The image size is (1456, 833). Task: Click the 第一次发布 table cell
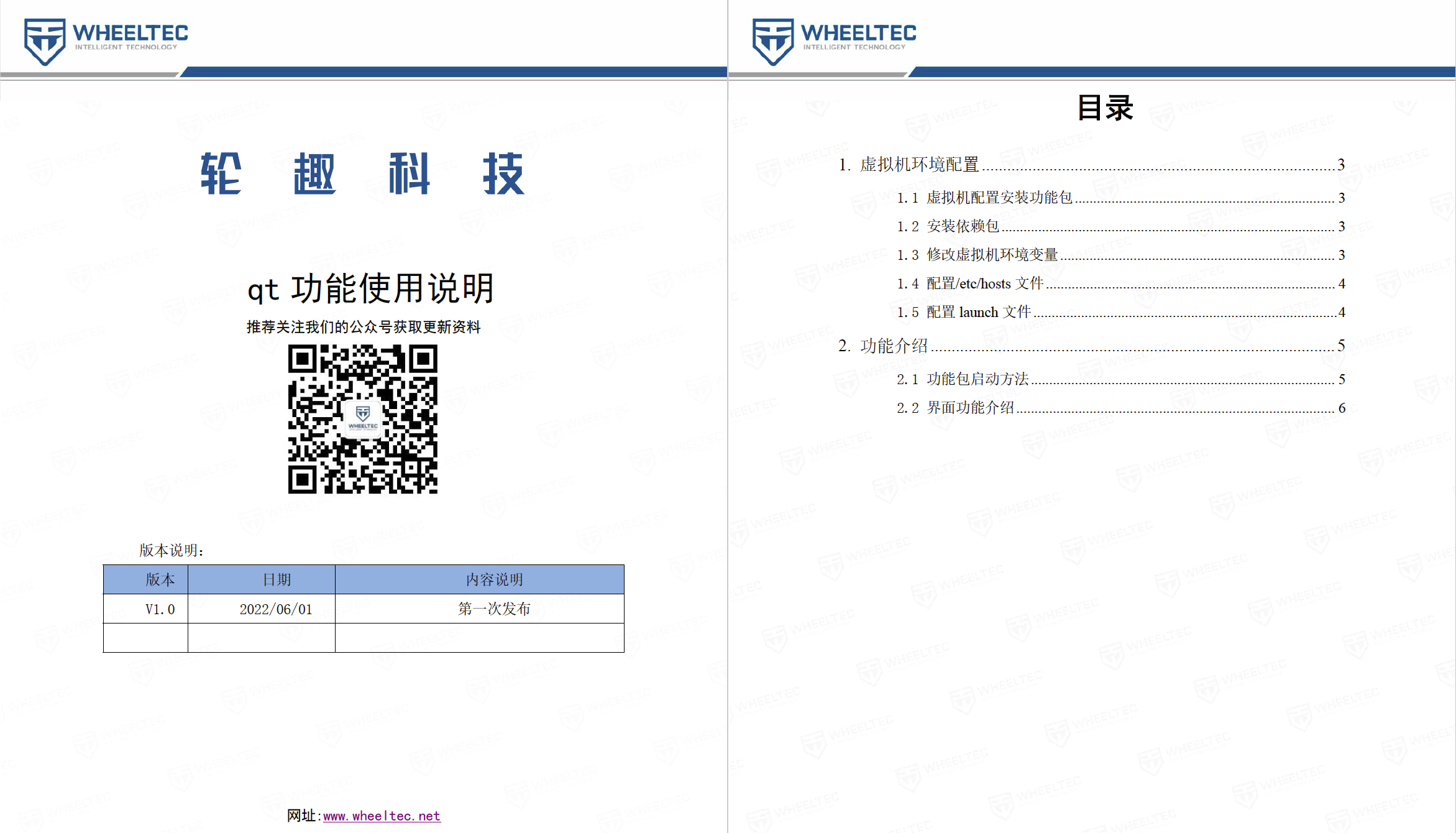point(480,609)
